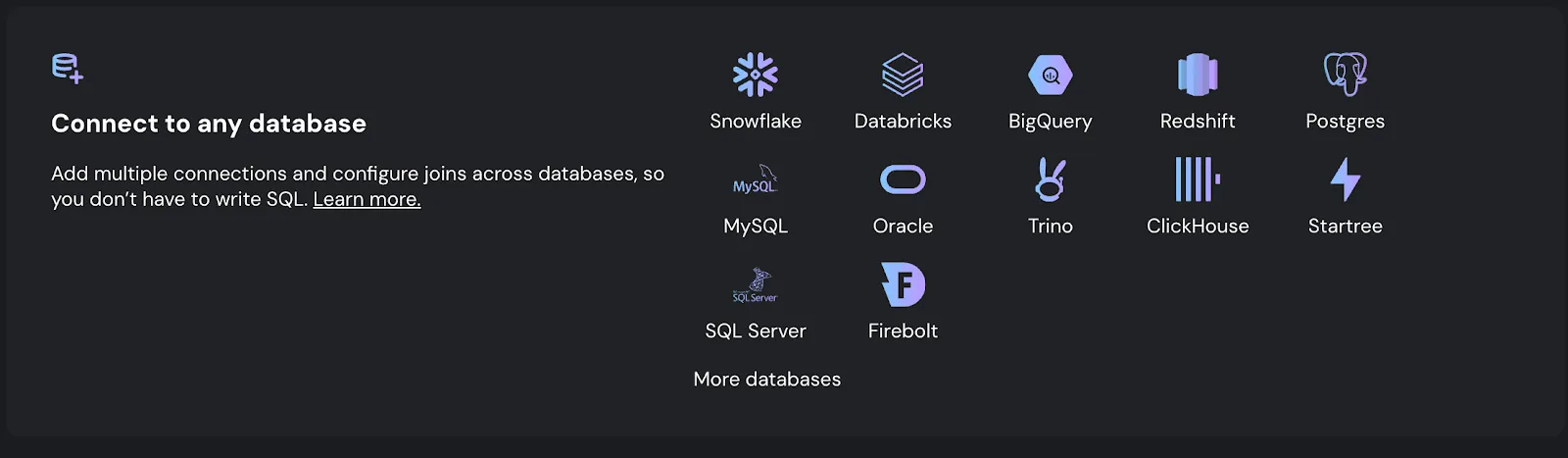Click the Connect to any database heading
The height and width of the screenshot is (458, 1568).
(209, 124)
